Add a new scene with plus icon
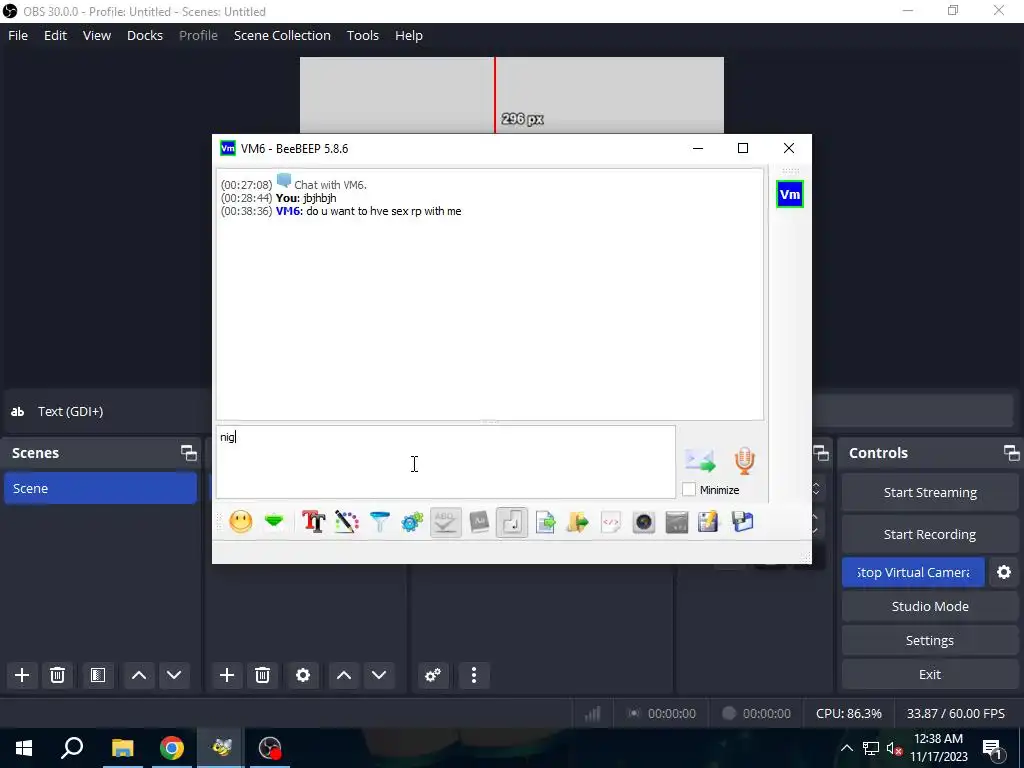Viewport: 1024px width, 768px height. click(22, 675)
